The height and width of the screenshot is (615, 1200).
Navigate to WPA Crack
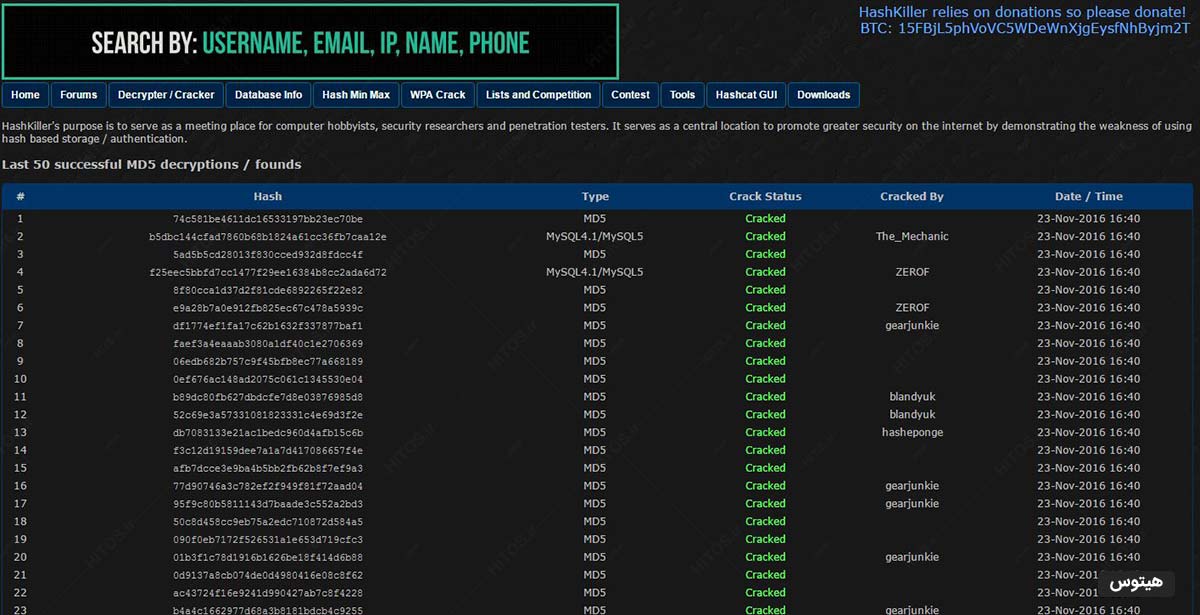(437, 95)
